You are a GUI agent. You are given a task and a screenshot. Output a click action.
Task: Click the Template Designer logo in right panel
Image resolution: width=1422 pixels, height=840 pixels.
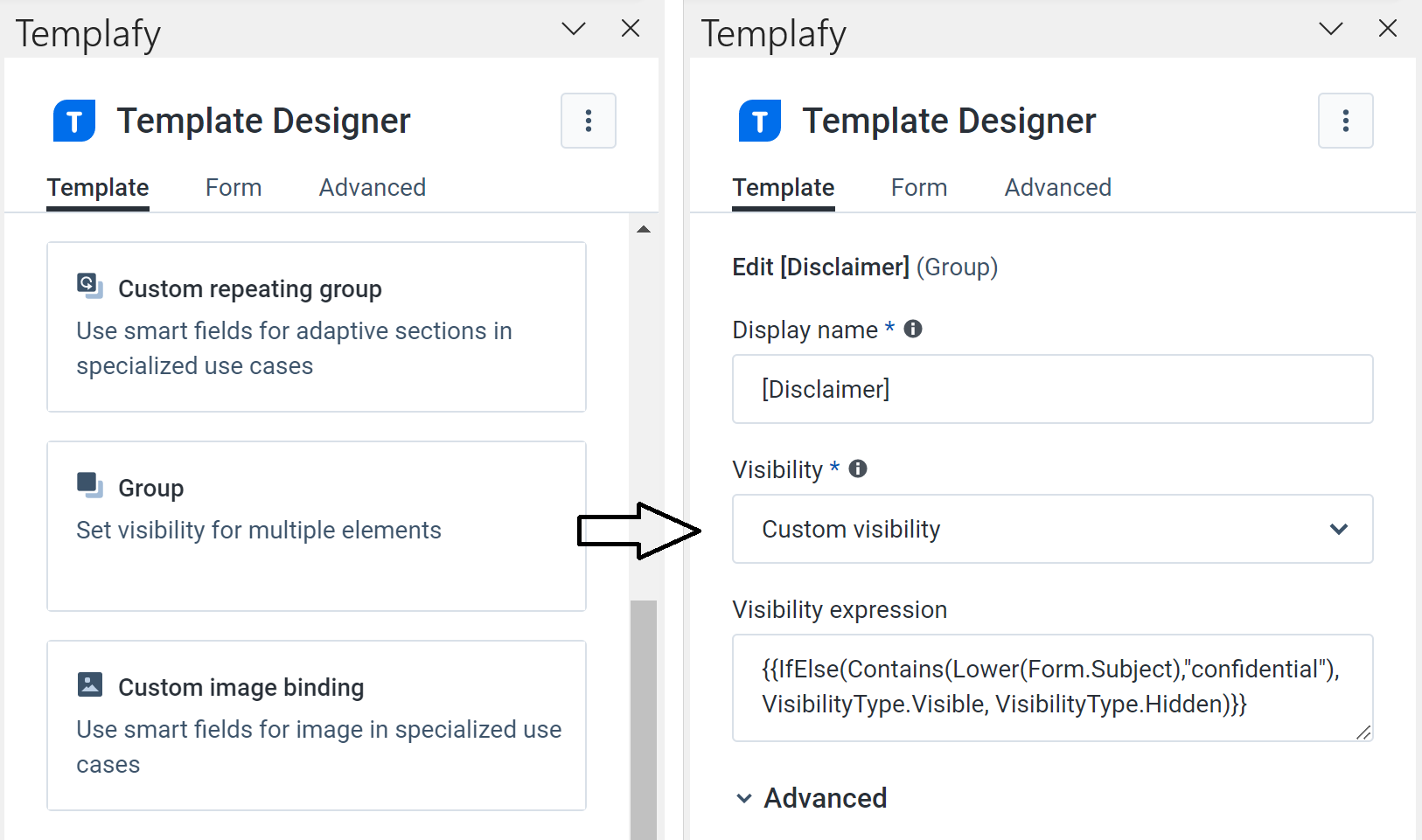point(757,121)
